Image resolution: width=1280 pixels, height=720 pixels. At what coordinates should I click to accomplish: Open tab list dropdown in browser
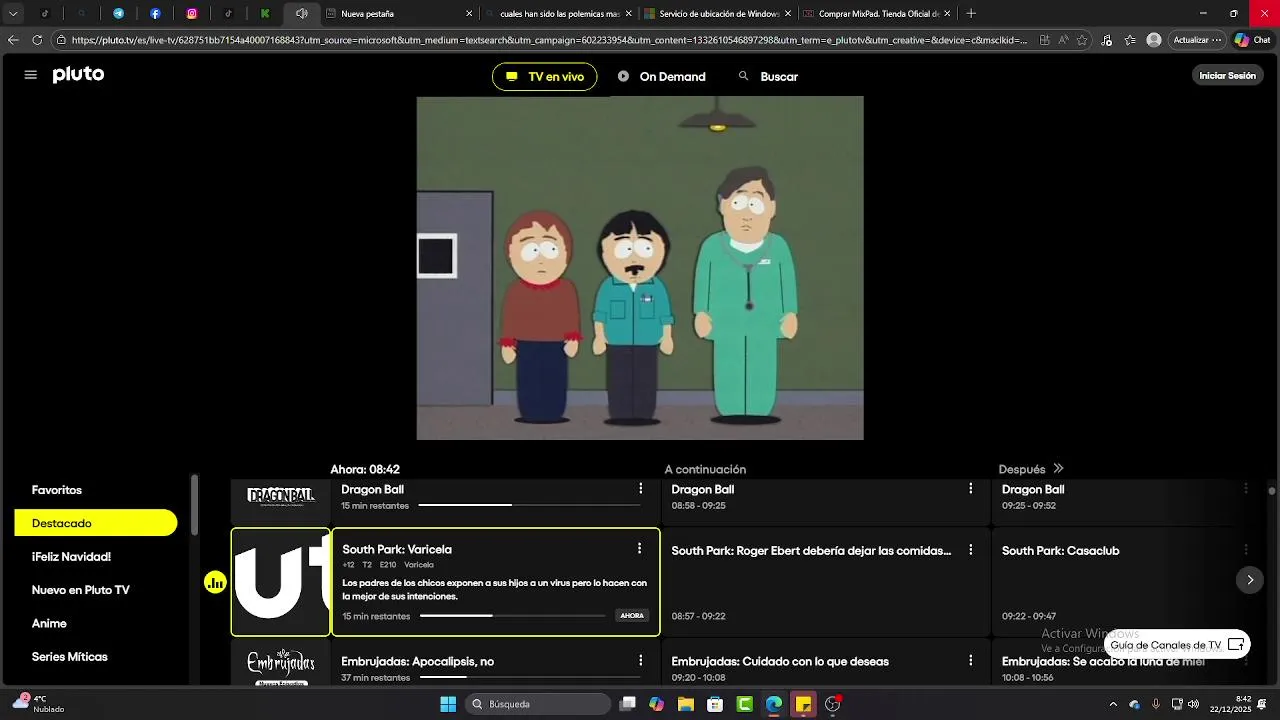[x=13, y=14]
